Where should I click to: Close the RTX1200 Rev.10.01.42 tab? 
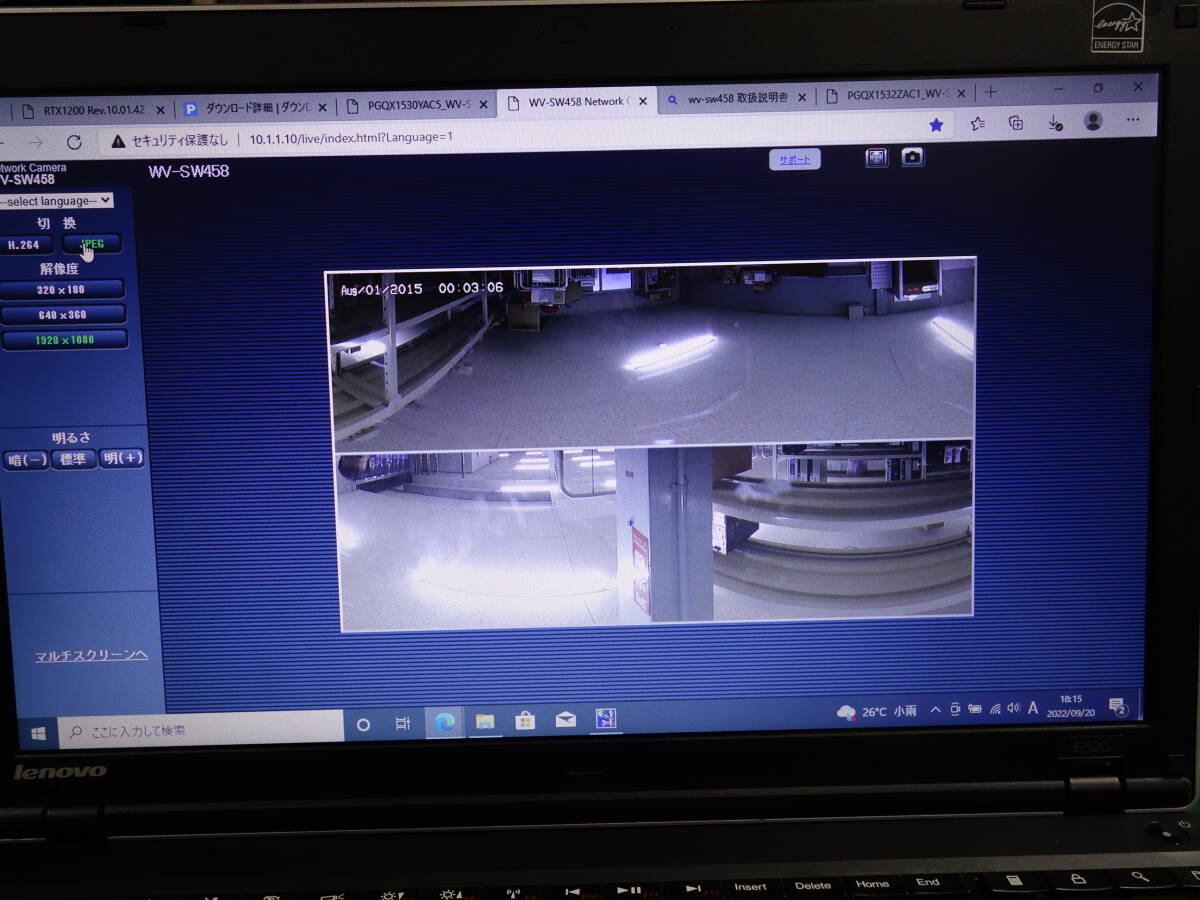pyautogui.click(x=160, y=109)
